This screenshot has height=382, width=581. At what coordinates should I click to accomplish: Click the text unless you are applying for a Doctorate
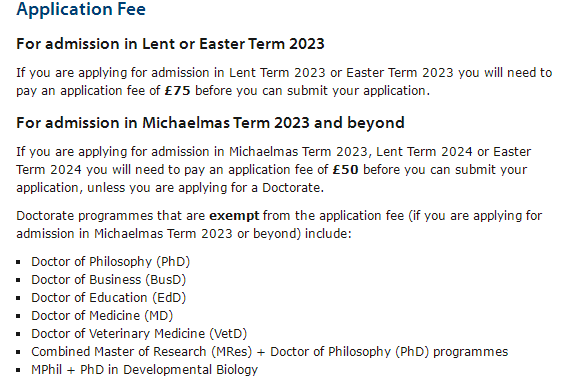206,188
